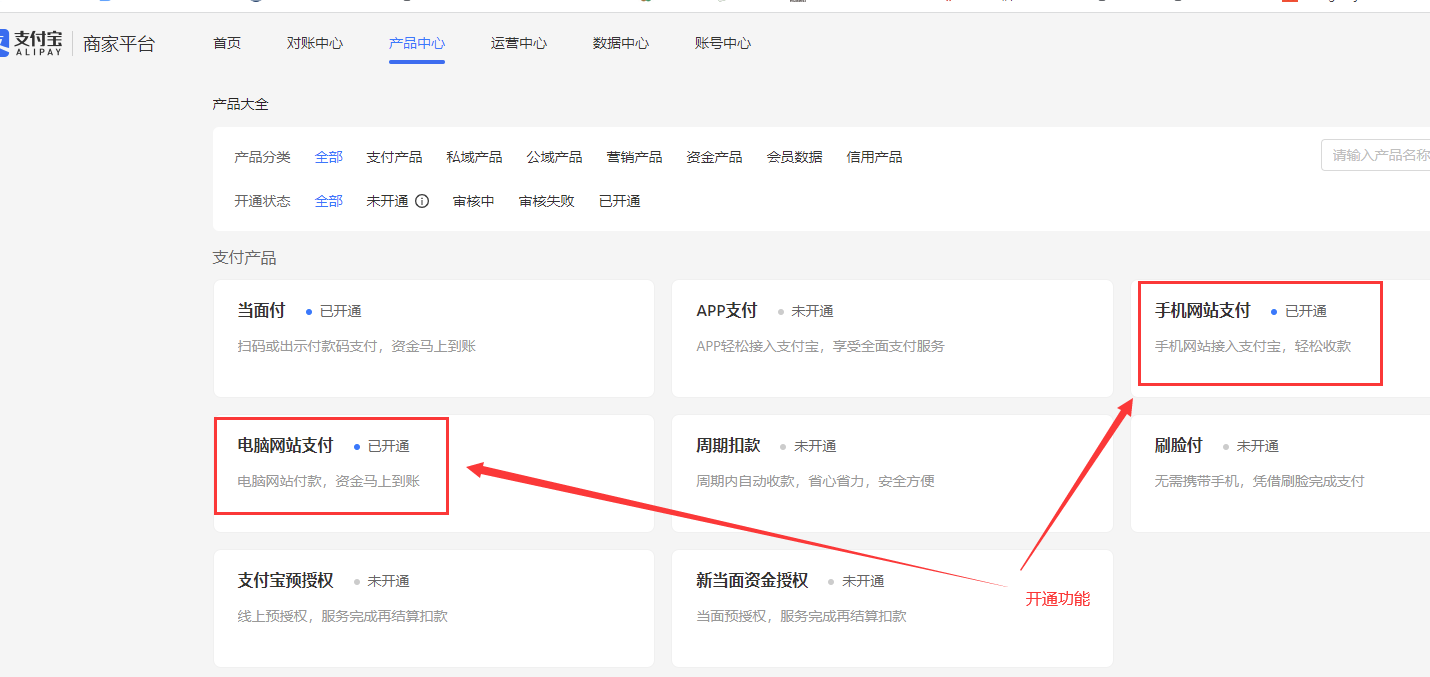Show only 审核中 products
This screenshot has height=677, width=1430.
tap(473, 201)
